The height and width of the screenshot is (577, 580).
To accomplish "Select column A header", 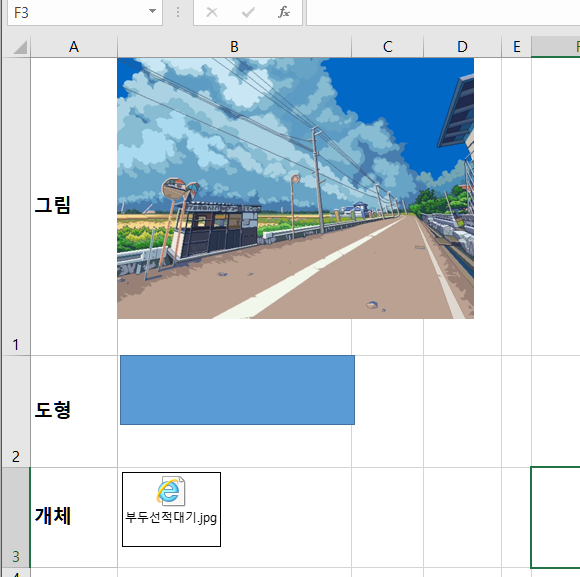I will click(x=74, y=47).
